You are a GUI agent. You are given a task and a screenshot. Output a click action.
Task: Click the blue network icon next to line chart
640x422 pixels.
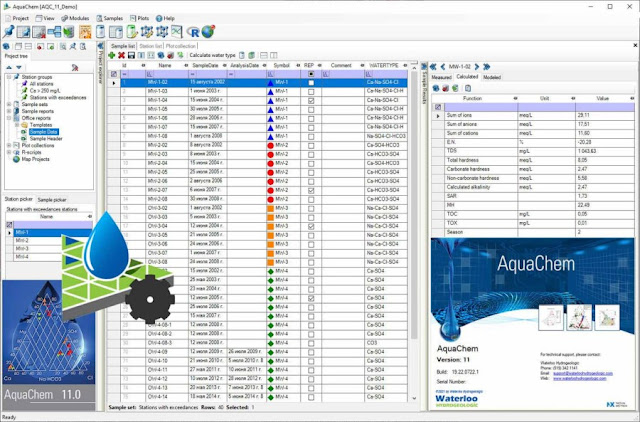click(162, 31)
